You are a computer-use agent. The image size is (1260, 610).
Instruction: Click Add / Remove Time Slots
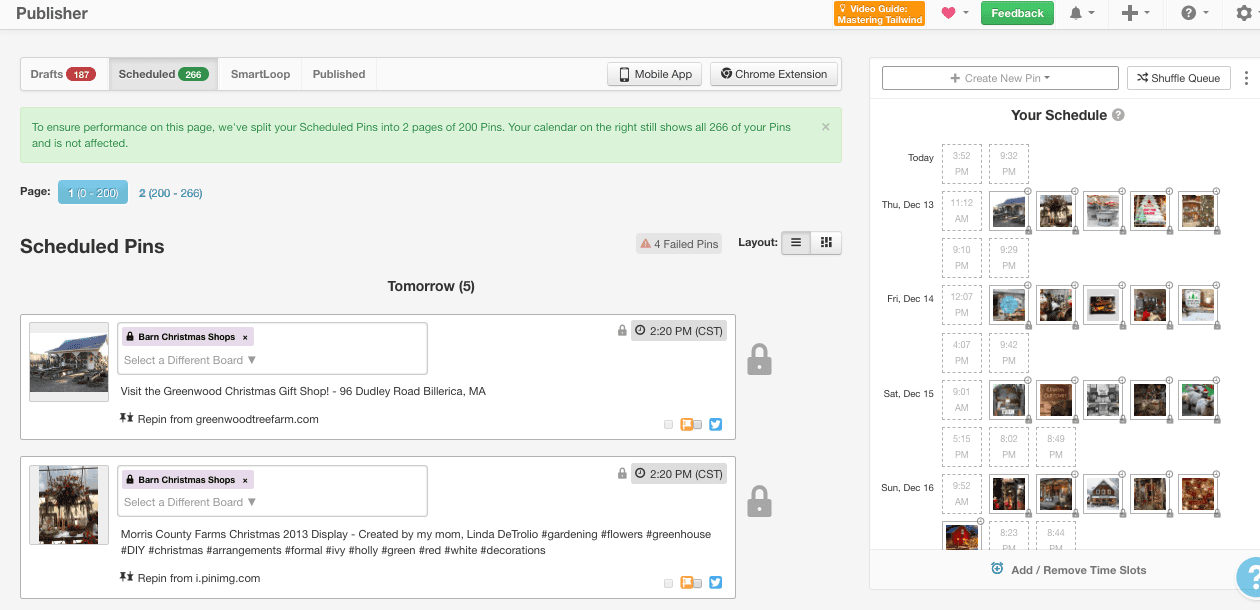[x=1068, y=569]
